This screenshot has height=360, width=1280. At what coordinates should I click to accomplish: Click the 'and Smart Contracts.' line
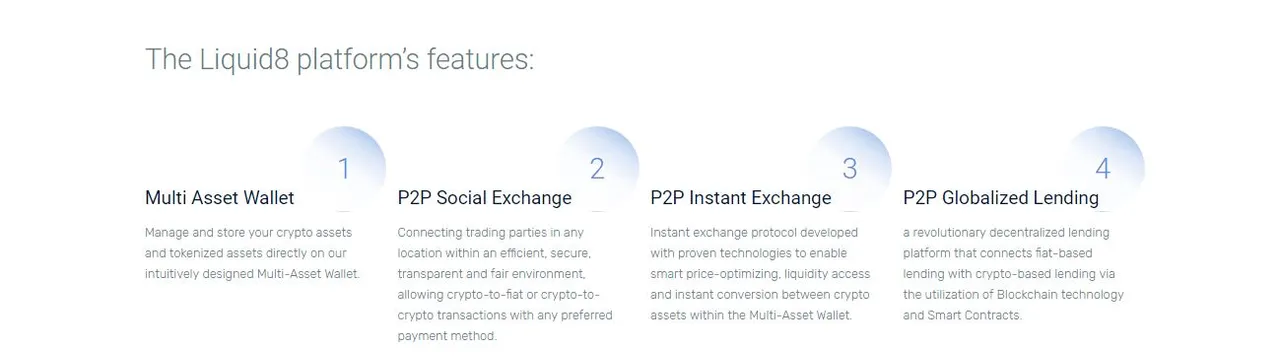click(x=962, y=316)
